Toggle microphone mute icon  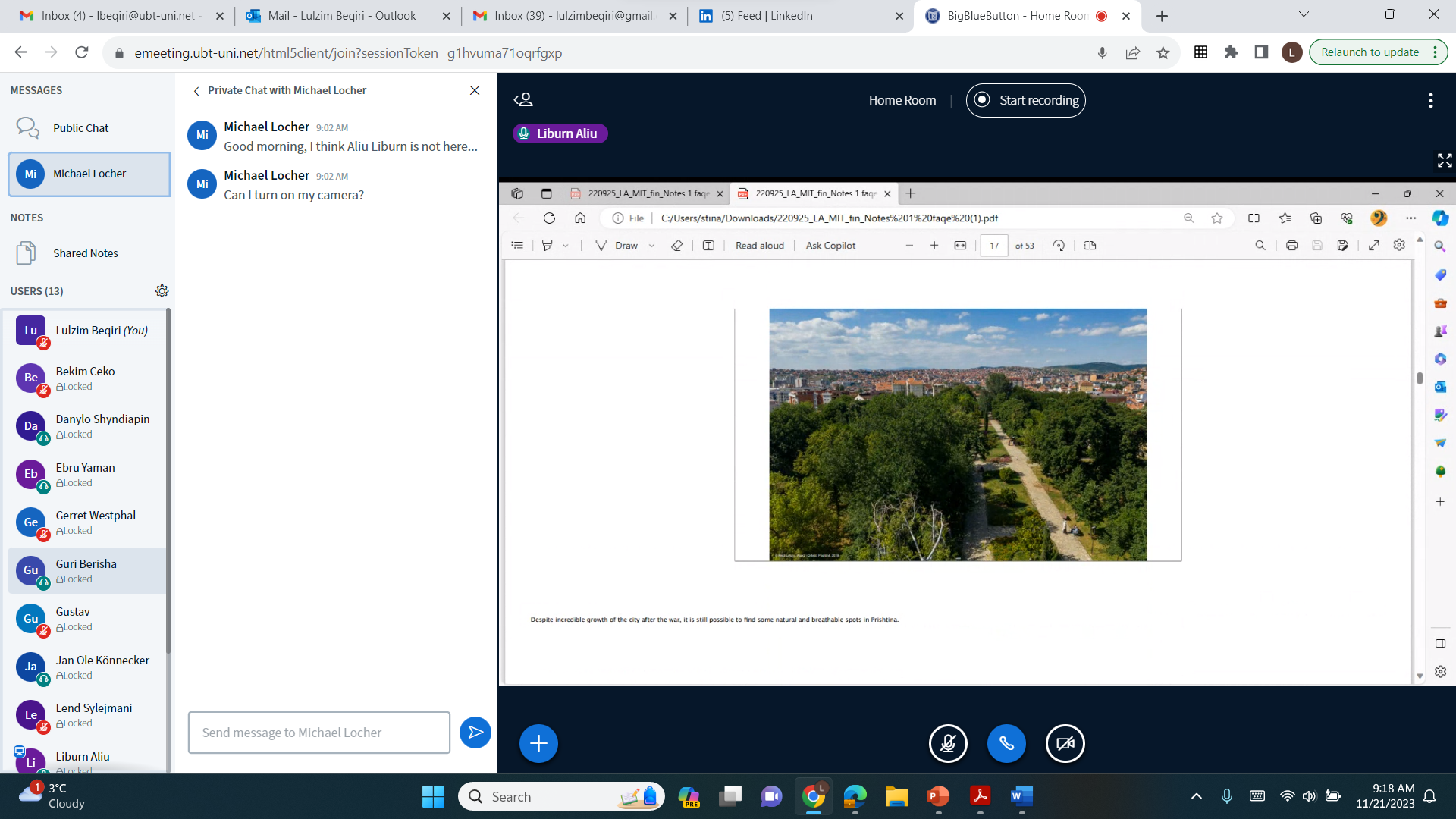pos(948,743)
